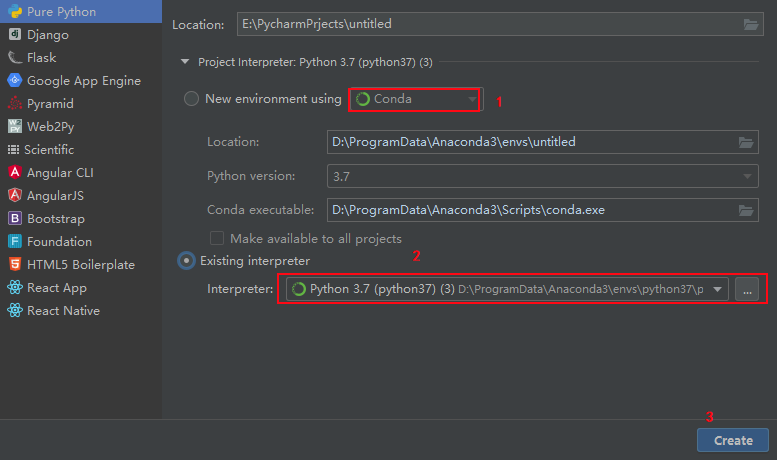Collapse the Project Interpreter section
Viewport: 777px width, 460px height.
185,62
